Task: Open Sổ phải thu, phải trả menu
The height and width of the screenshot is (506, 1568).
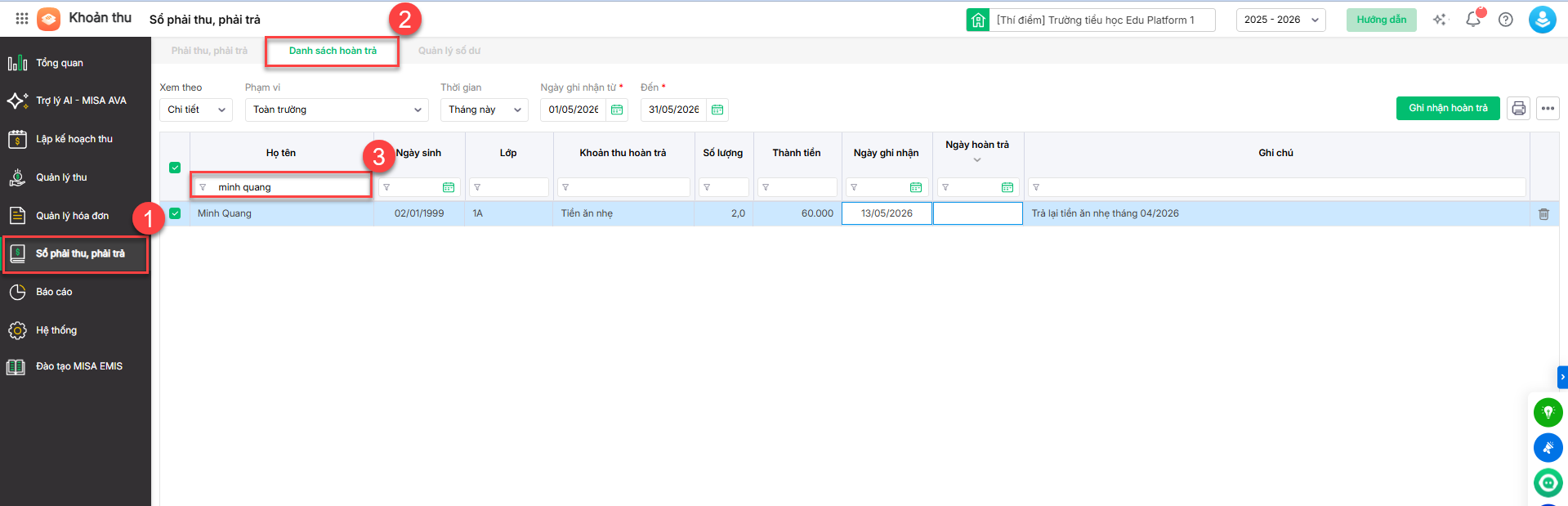Action: click(x=75, y=254)
